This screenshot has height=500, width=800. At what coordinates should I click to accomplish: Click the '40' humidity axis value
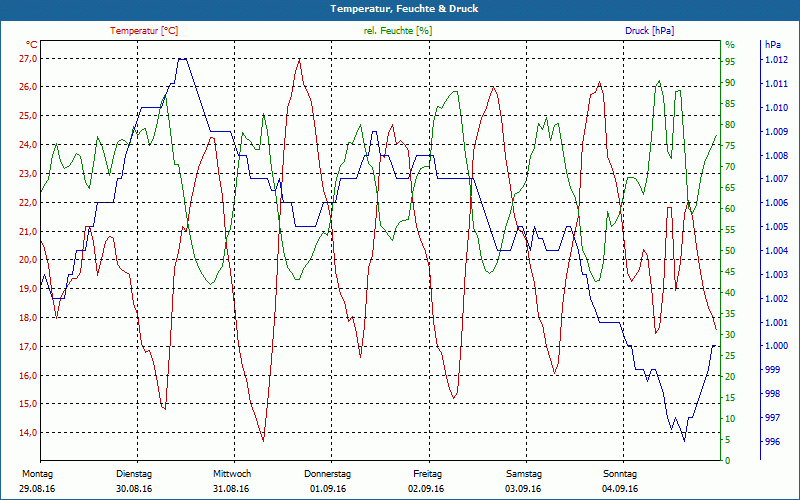[730, 292]
